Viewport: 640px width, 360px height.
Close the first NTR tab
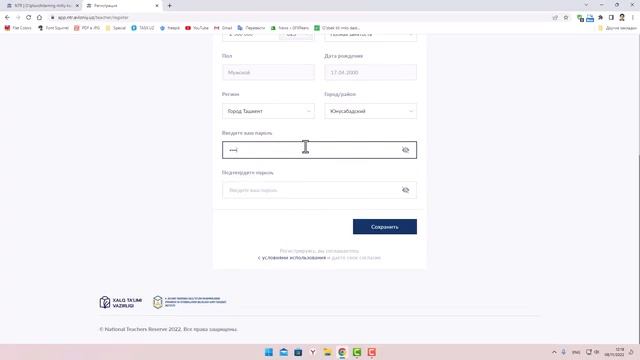point(77,6)
